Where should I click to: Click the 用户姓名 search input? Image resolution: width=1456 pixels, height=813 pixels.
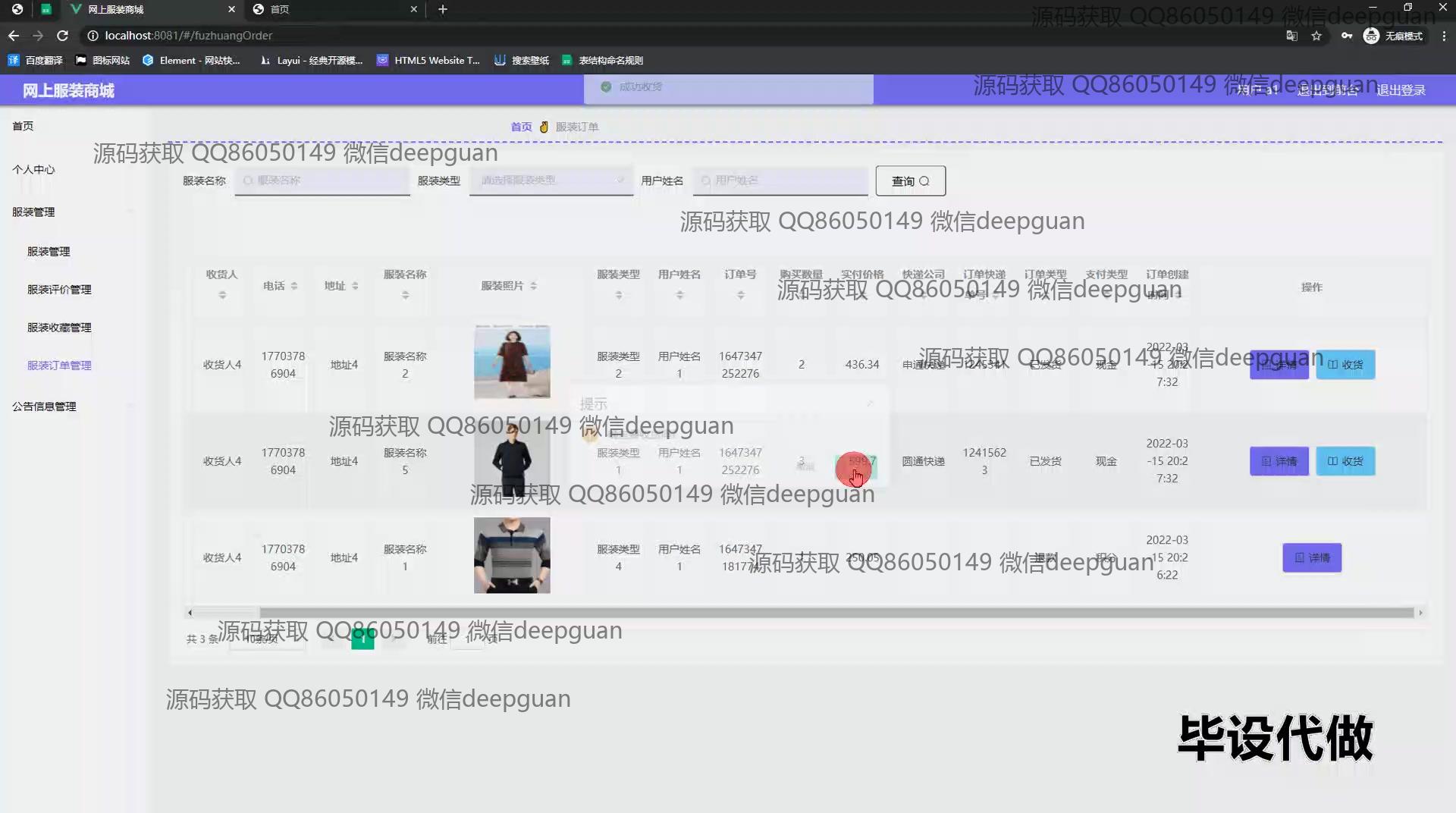coord(780,180)
